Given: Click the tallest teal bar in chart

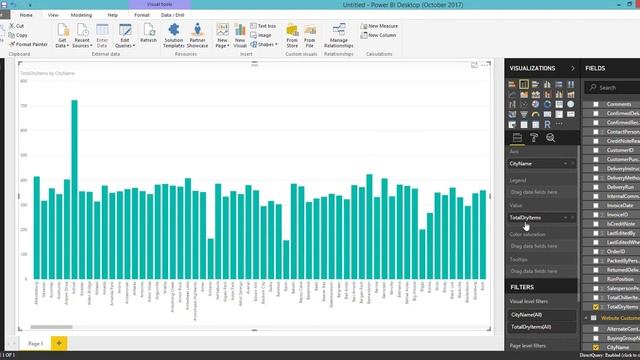Looking at the screenshot, I should point(75,189).
